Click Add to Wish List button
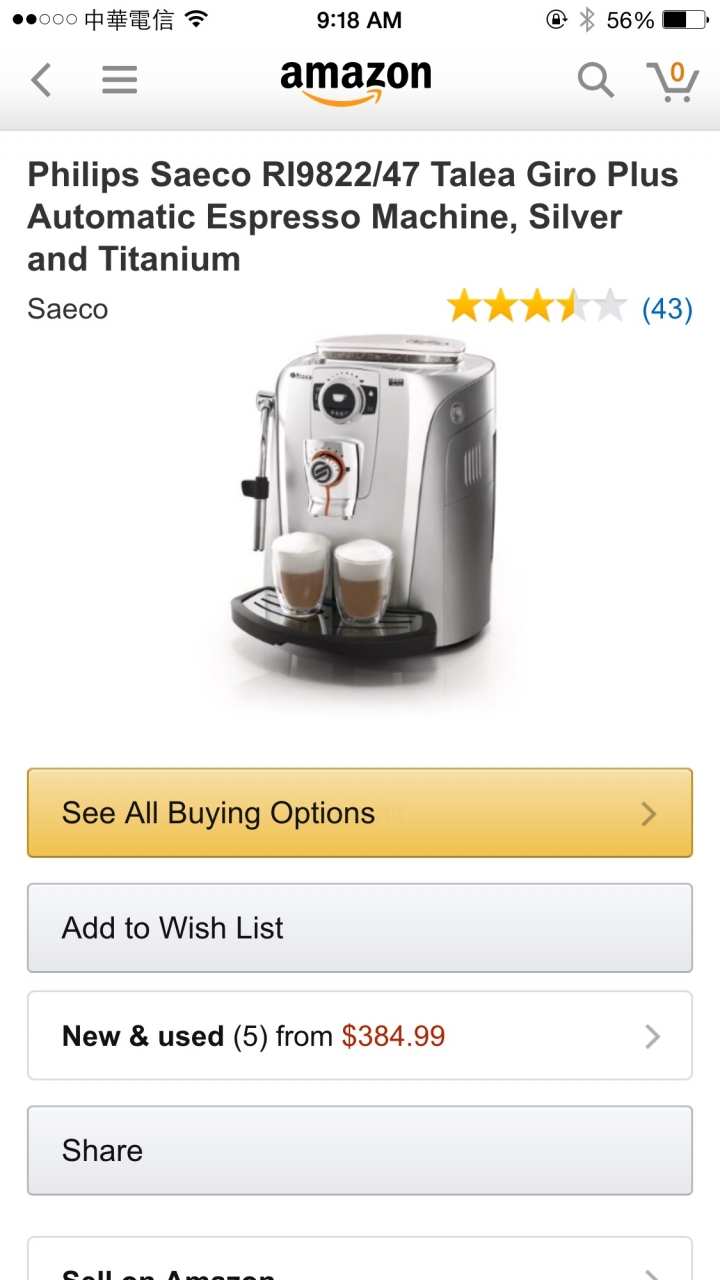 pos(360,928)
